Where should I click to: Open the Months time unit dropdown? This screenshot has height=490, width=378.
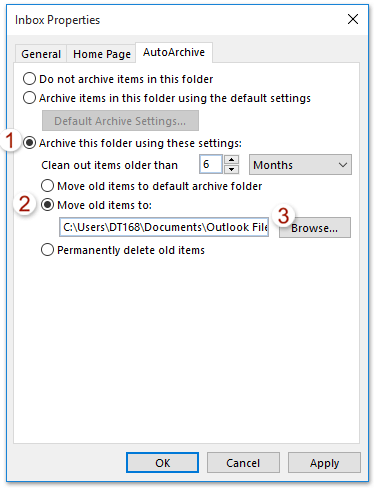[x=300, y=164]
